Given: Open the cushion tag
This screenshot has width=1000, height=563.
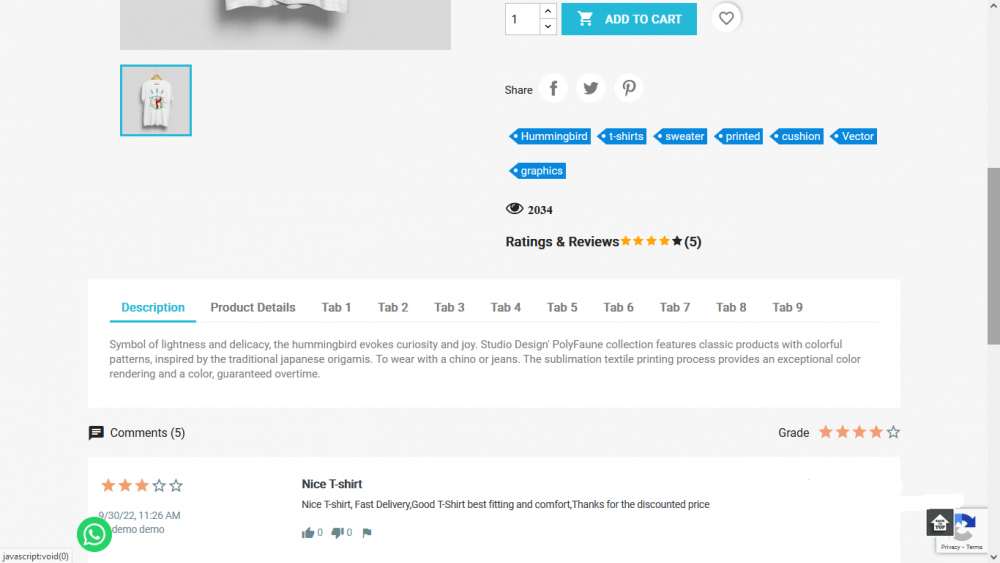Looking at the screenshot, I should 797,136.
